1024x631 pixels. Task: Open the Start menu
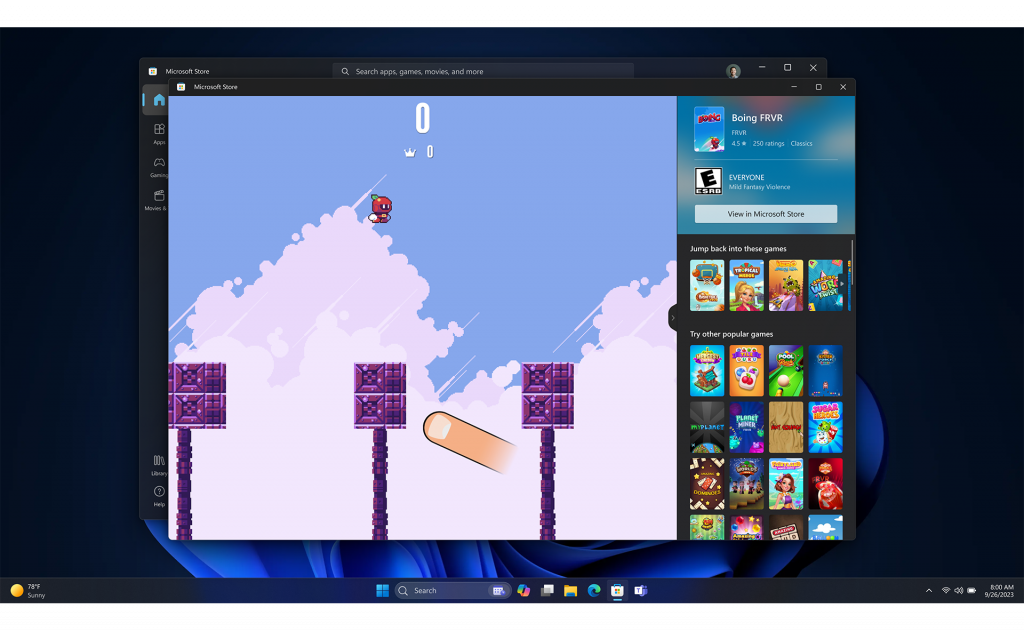(382, 590)
